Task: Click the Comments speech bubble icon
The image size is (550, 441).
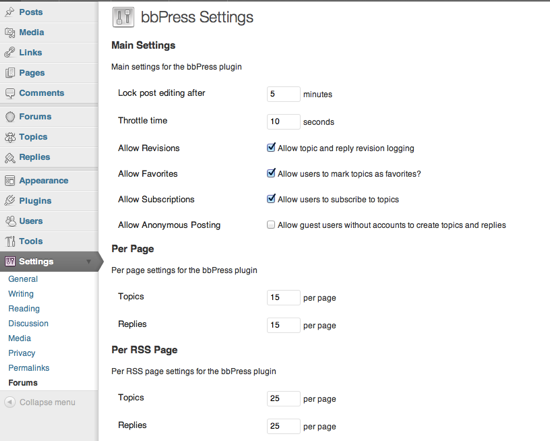Action: [x=10, y=93]
